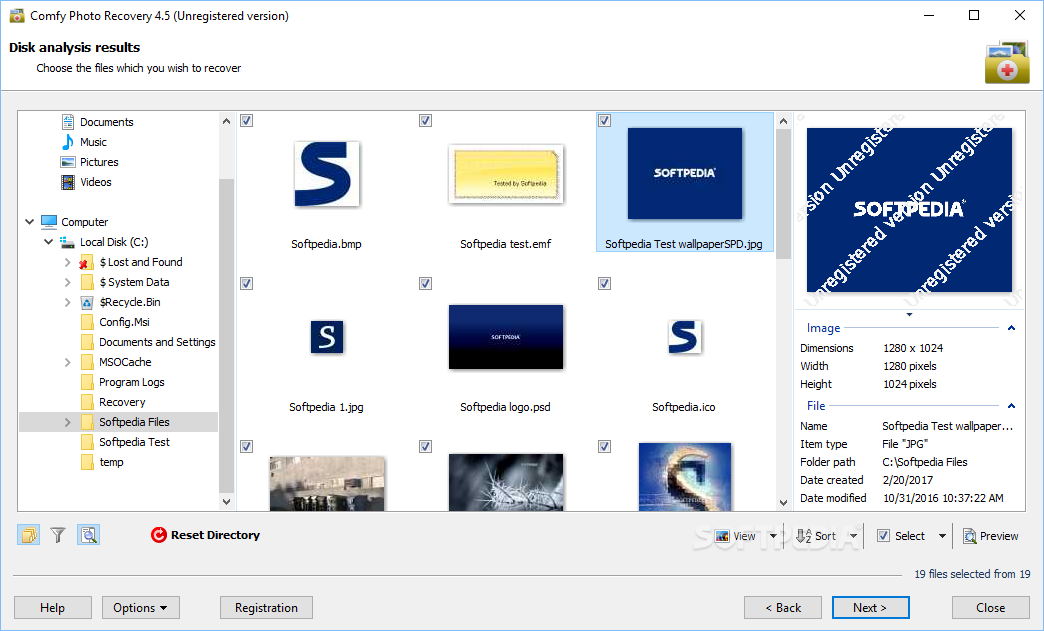
Task: Click the Registration button
Action: pyautogui.click(x=266, y=608)
